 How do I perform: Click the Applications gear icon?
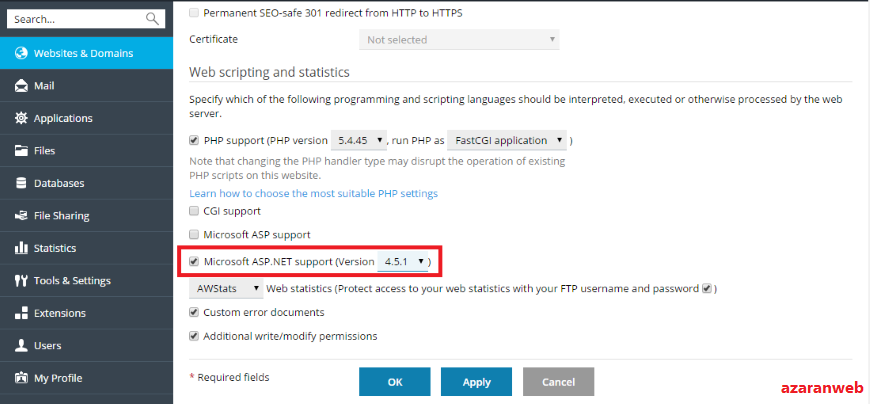[x=21, y=118]
